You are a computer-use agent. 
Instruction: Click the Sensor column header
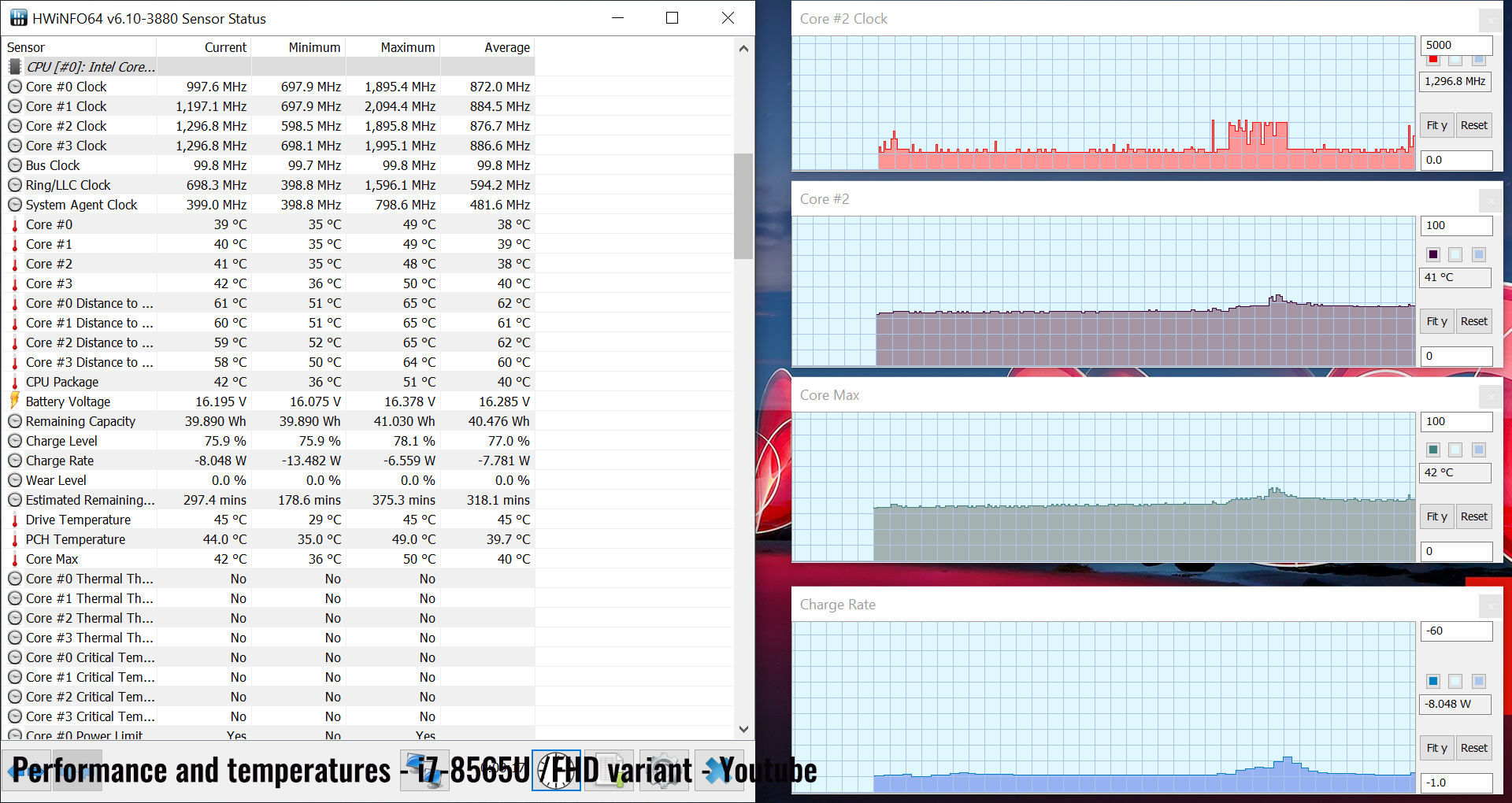click(x=80, y=47)
